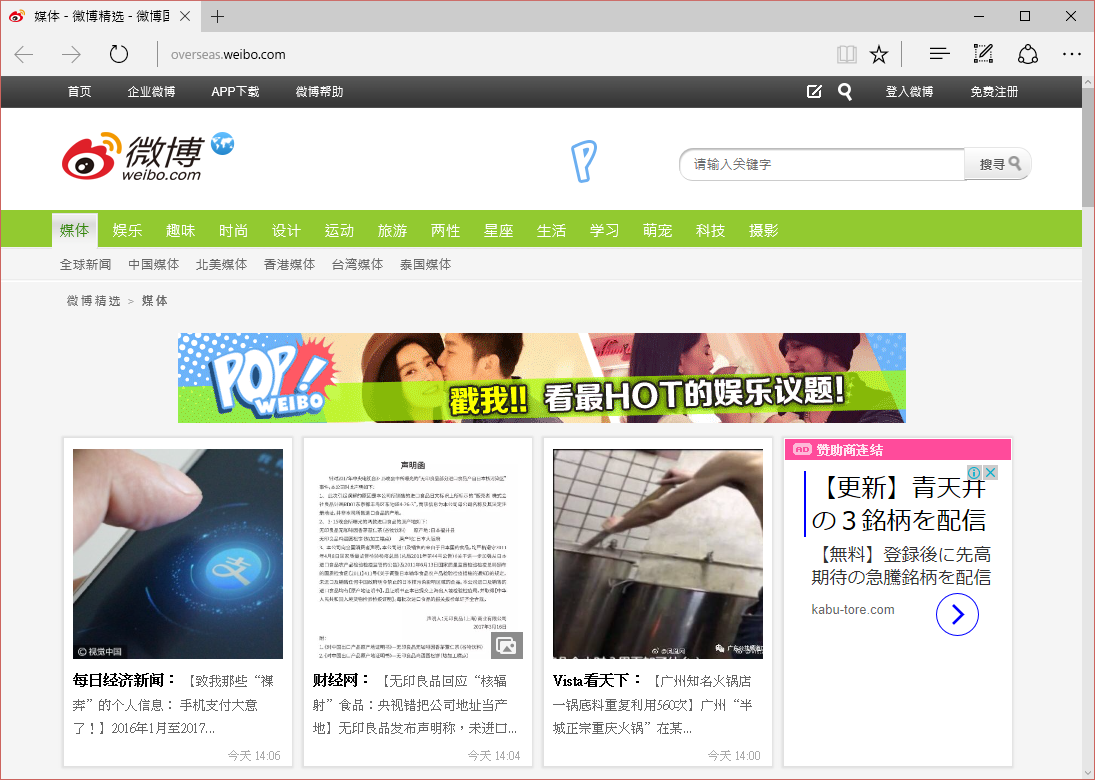Click the blue P icon
Screen dimensions: 1095x780
[584, 161]
